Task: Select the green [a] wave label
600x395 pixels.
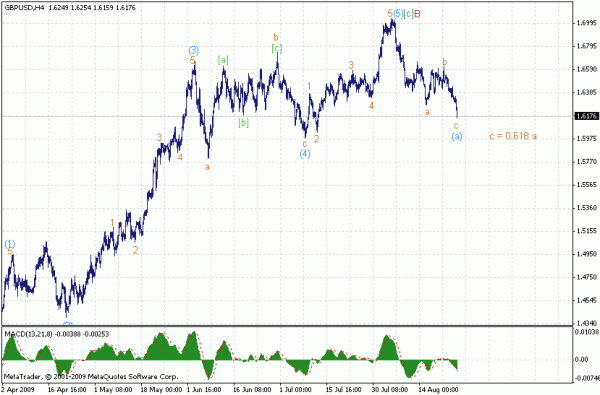Action: point(223,60)
